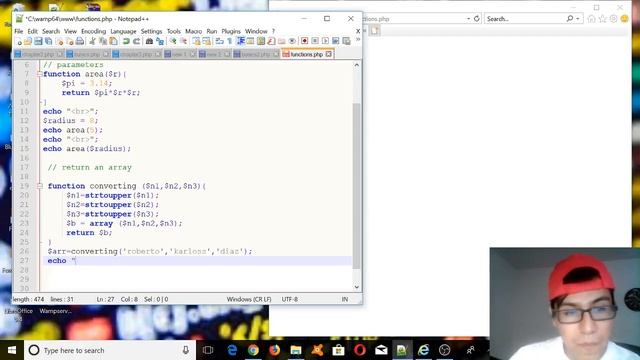This screenshot has width=640, height=360.
Task: Click the Stop Recording macro icon
Action: coord(315,41)
